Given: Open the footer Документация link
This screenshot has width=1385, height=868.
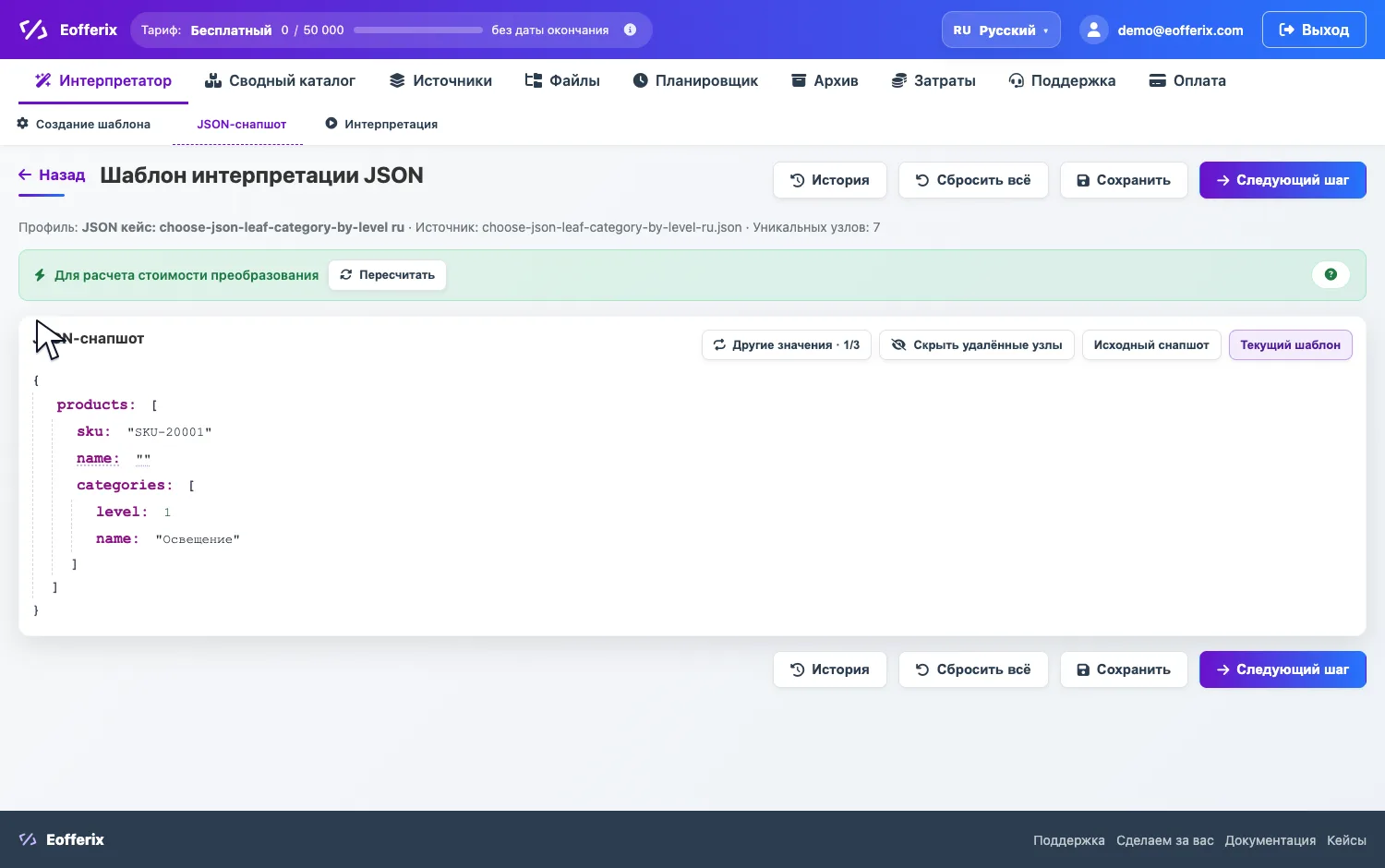Looking at the screenshot, I should pos(1271,840).
